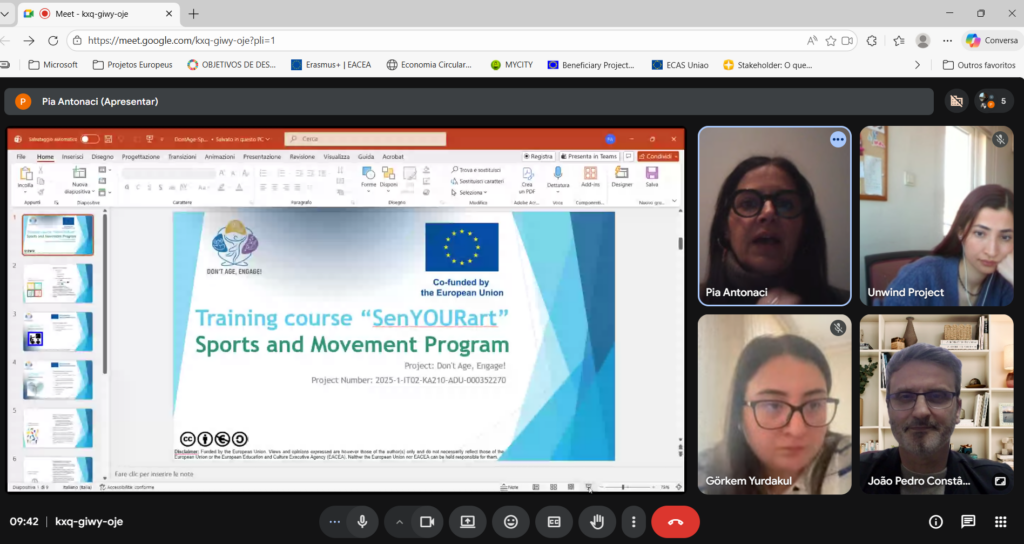Expand the hidden bookmarks overflow chevron
Screen dimensions: 1024x544
pos(917,65)
